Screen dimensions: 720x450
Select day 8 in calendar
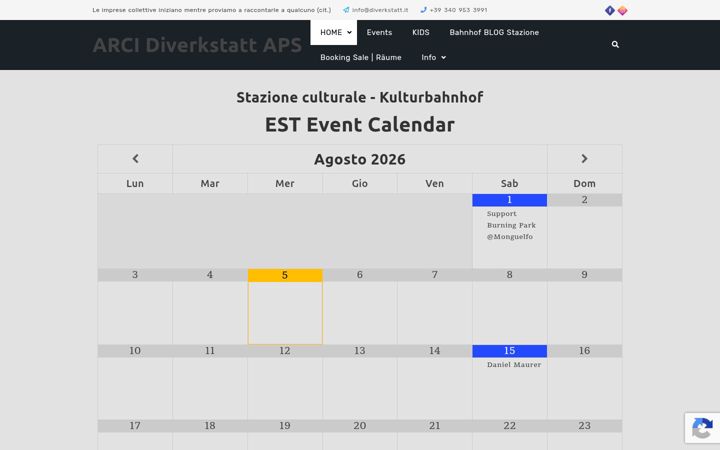click(509, 275)
